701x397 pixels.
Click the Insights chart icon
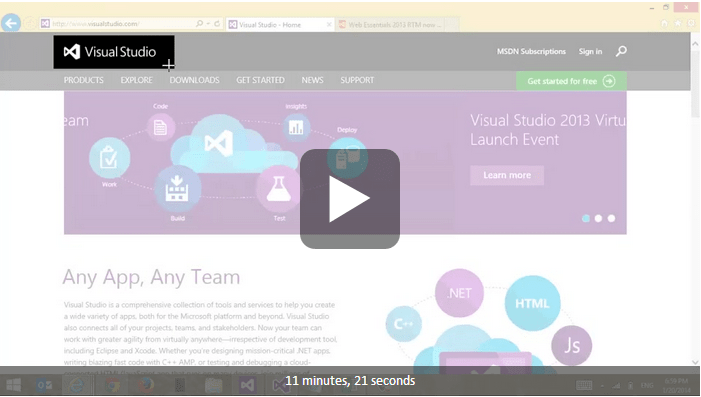(x=296, y=127)
